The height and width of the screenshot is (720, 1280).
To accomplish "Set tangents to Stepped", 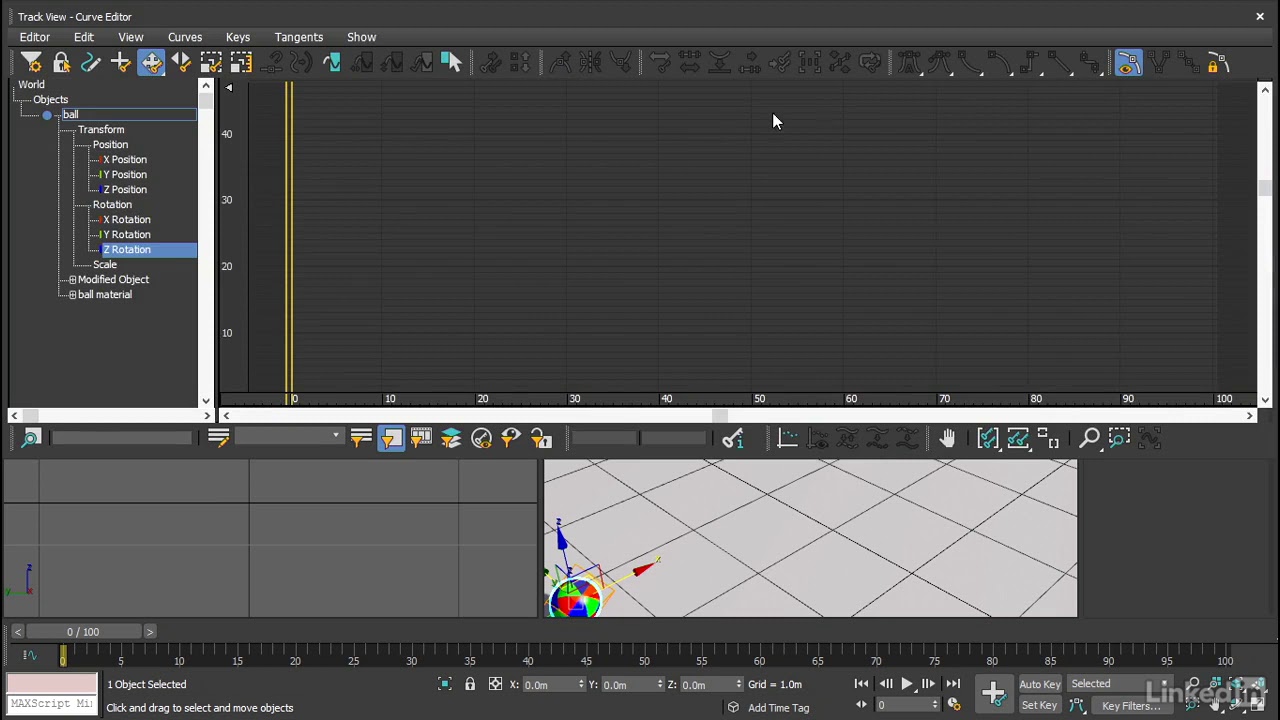I will (x=1029, y=63).
